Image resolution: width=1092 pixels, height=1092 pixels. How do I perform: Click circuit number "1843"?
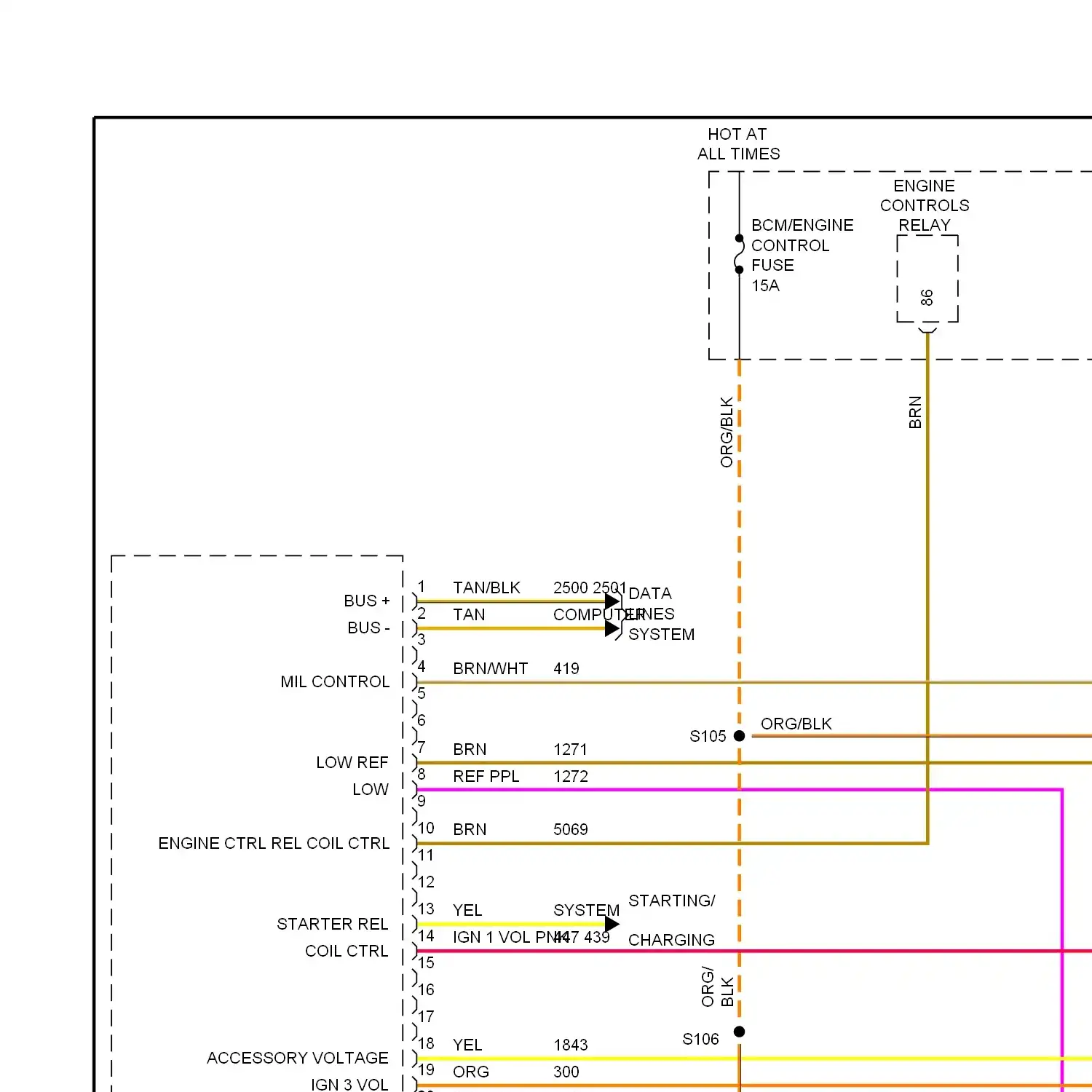[571, 1045]
